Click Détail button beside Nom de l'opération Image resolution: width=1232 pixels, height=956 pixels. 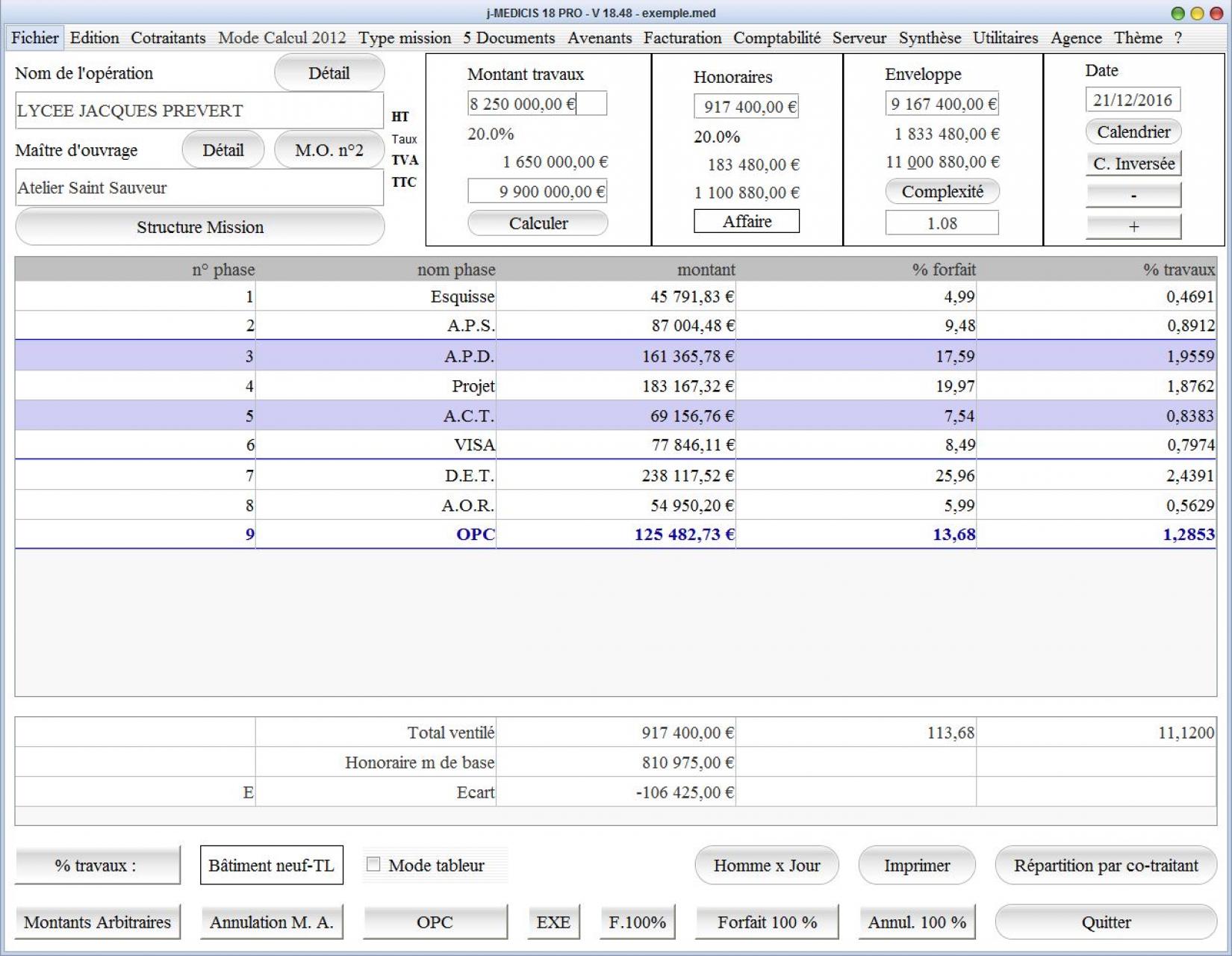[329, 73]
